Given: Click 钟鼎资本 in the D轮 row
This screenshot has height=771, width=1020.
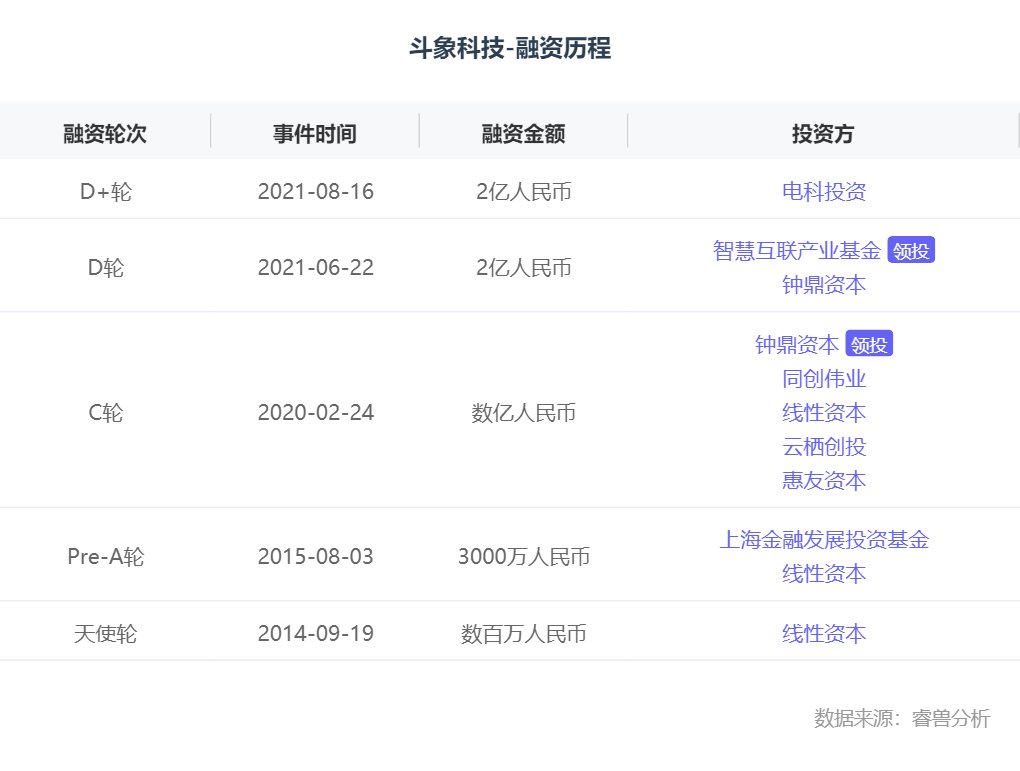Looking at the screenshot, I should point(824,285).
